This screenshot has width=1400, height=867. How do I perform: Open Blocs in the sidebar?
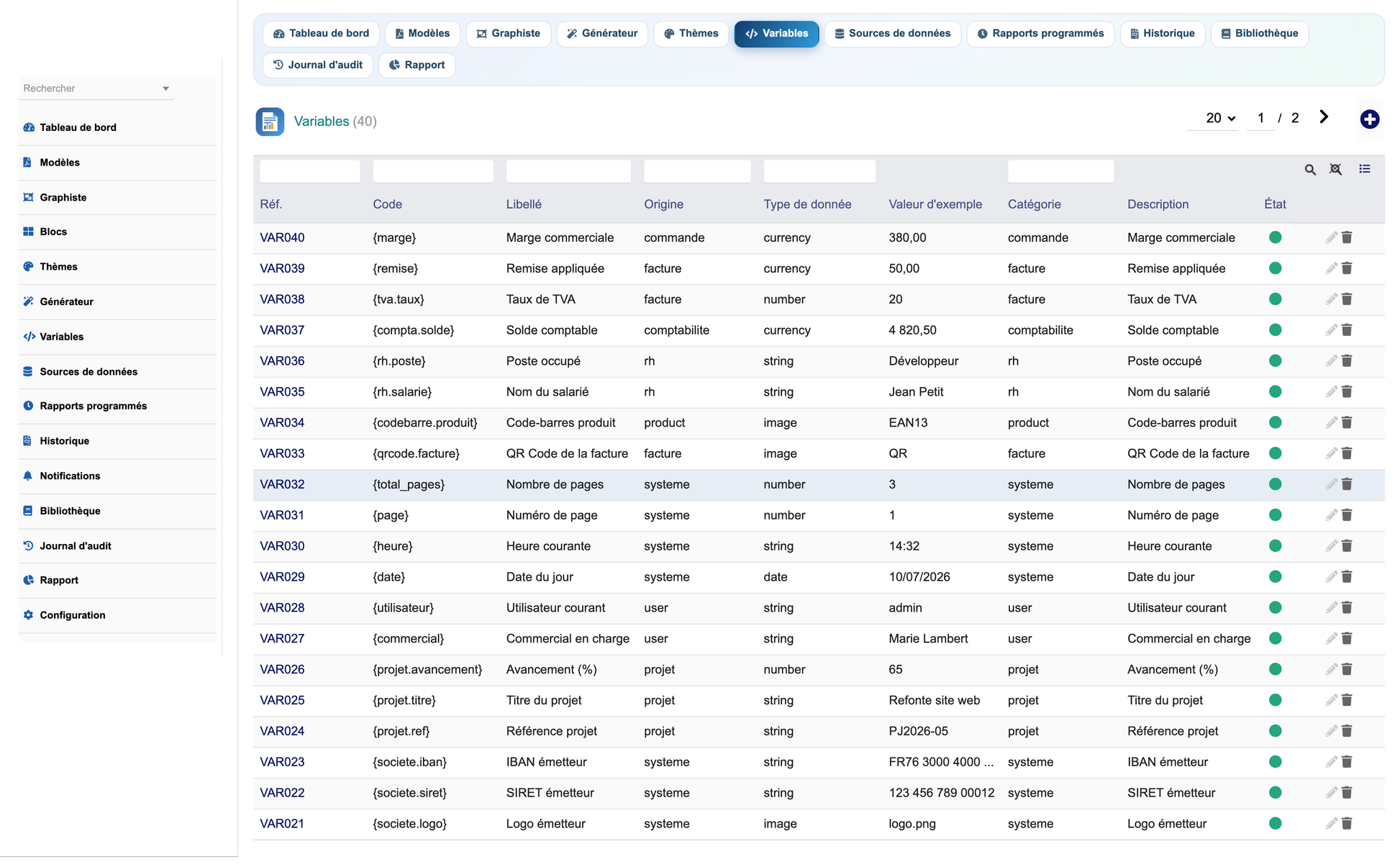point(117,232)
